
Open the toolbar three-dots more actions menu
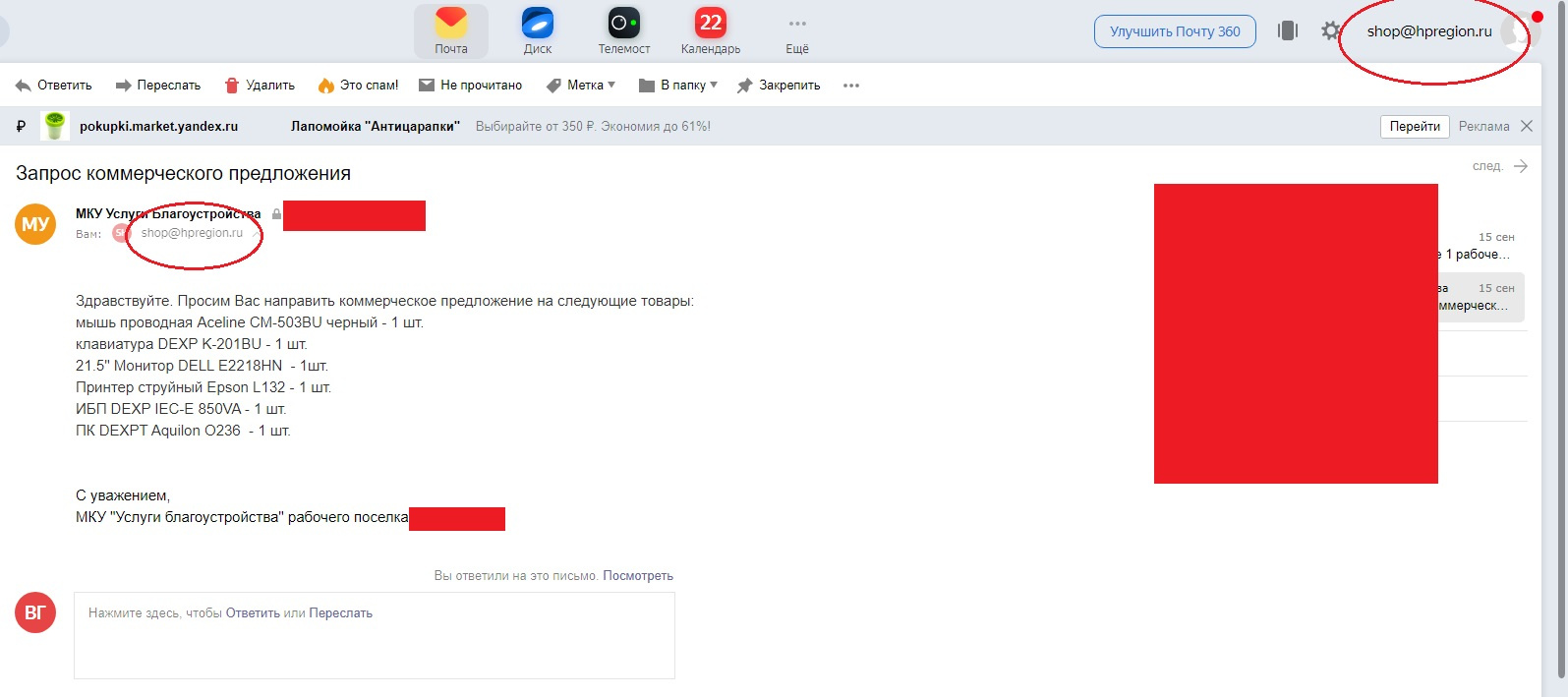(851, 86)
